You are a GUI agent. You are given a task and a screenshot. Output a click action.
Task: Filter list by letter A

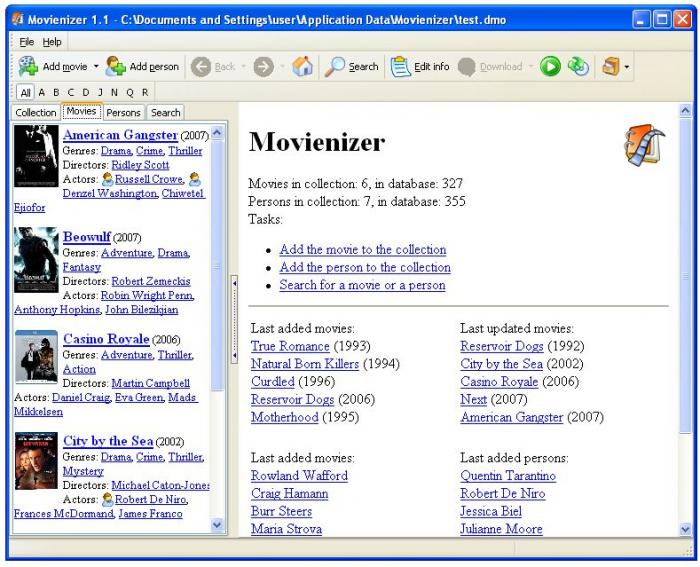click(42, 92)
